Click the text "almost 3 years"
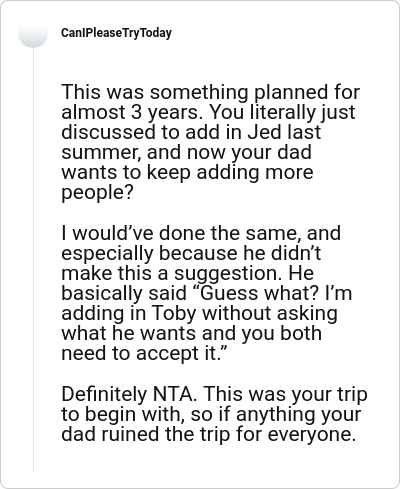Viewport: 400px width, 489px height. [132, 112]
